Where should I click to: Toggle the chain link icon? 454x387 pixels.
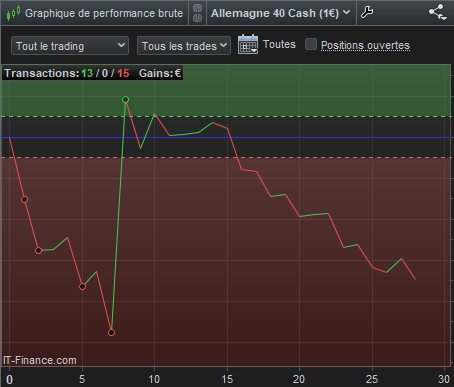click(x=197, y=13)
